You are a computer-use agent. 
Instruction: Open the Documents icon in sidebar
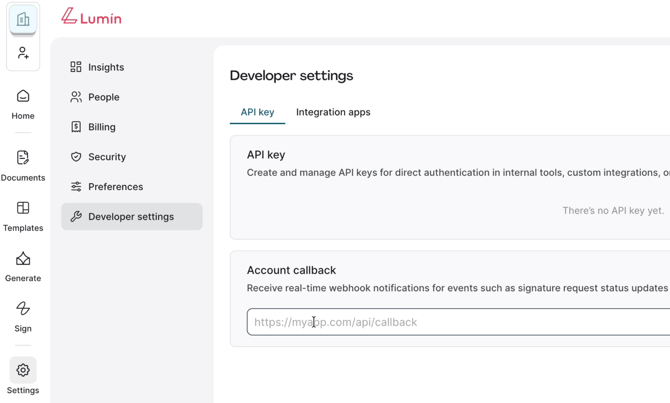tap(23, 157)
